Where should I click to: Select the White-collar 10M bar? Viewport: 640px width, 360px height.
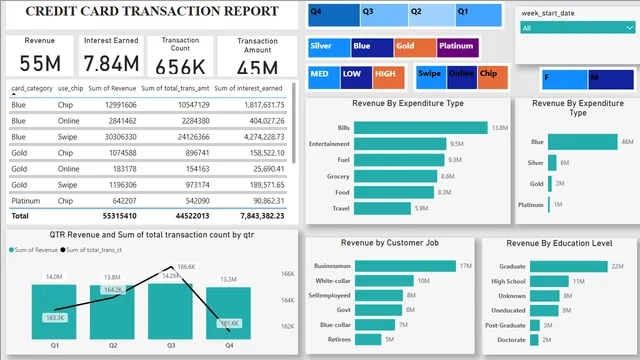pyautogui.click(x=384, y=280)
